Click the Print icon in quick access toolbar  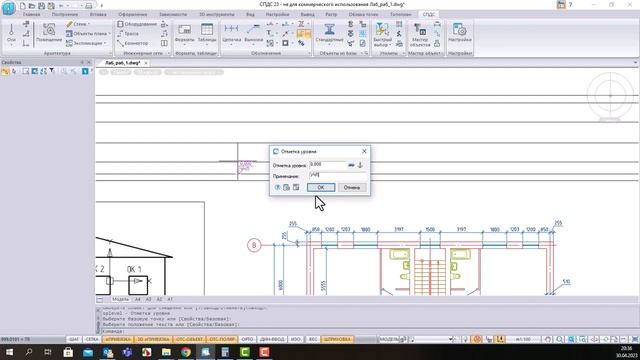(x=89, y=6)
